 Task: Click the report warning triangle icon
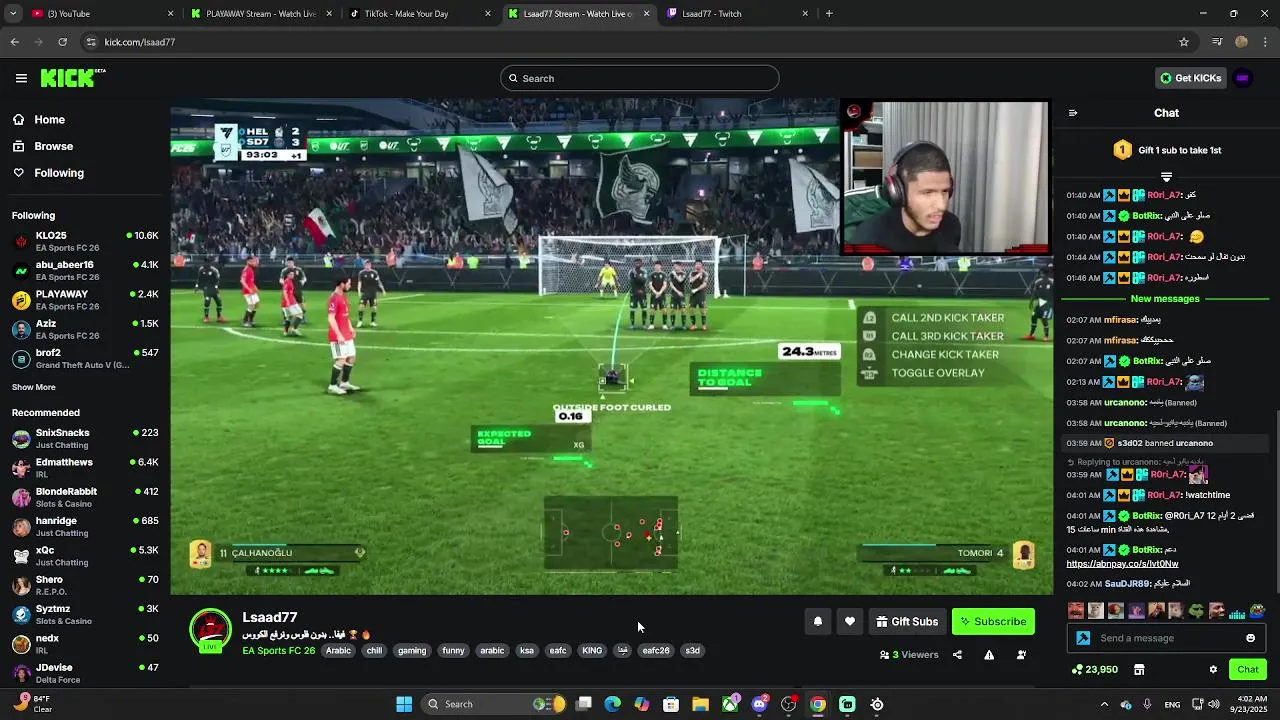(989, 655)
